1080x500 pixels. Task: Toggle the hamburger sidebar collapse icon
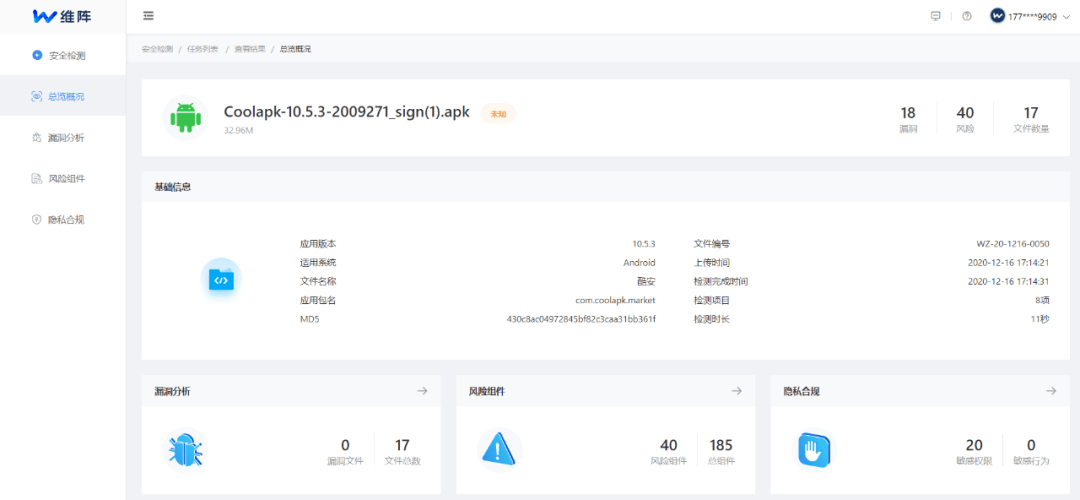[x=148, y=16]
